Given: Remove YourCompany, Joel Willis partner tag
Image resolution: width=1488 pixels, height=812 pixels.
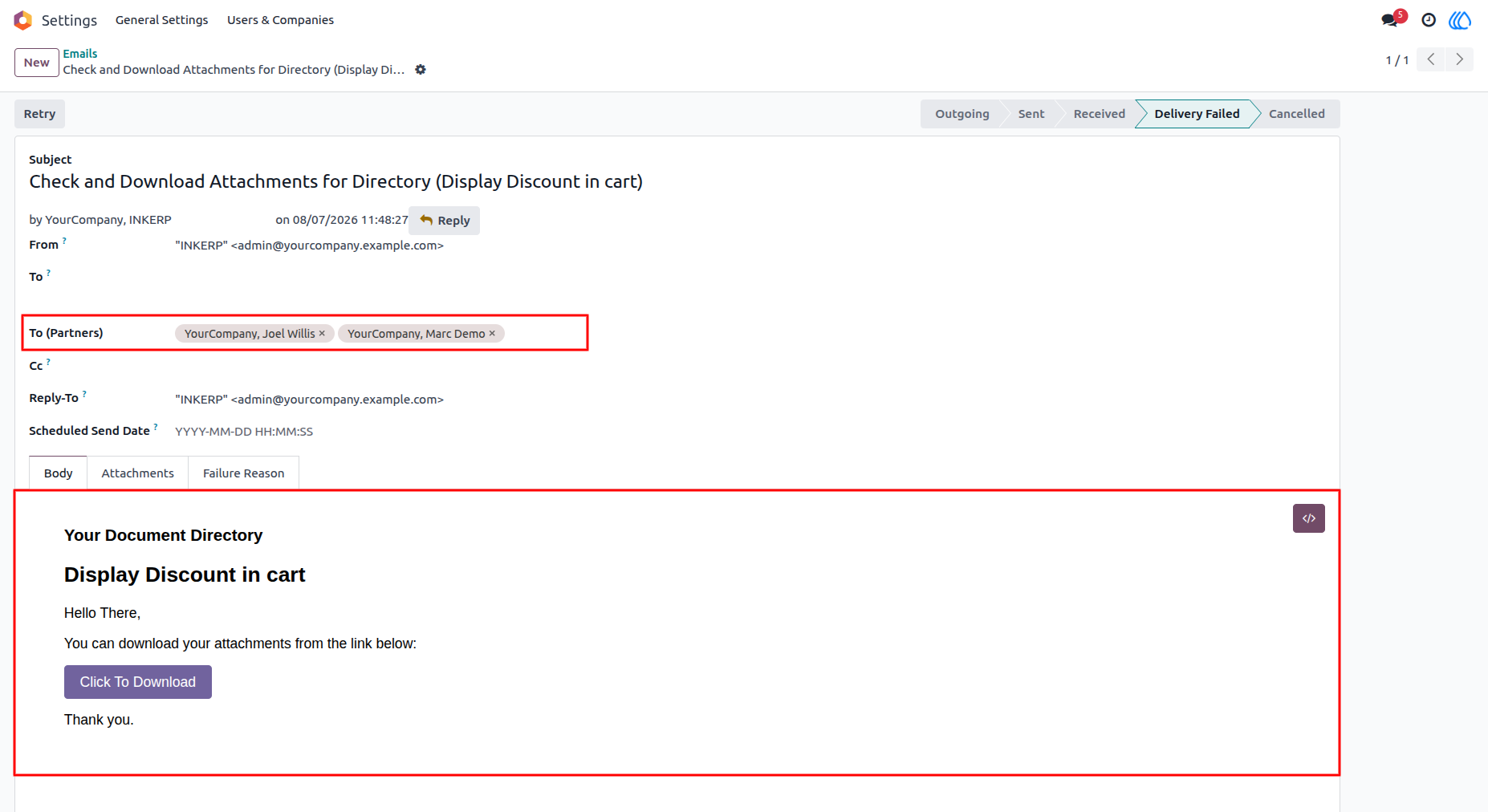Looking at the screenshot, I should pyautogui.click(x=323, y=333).
